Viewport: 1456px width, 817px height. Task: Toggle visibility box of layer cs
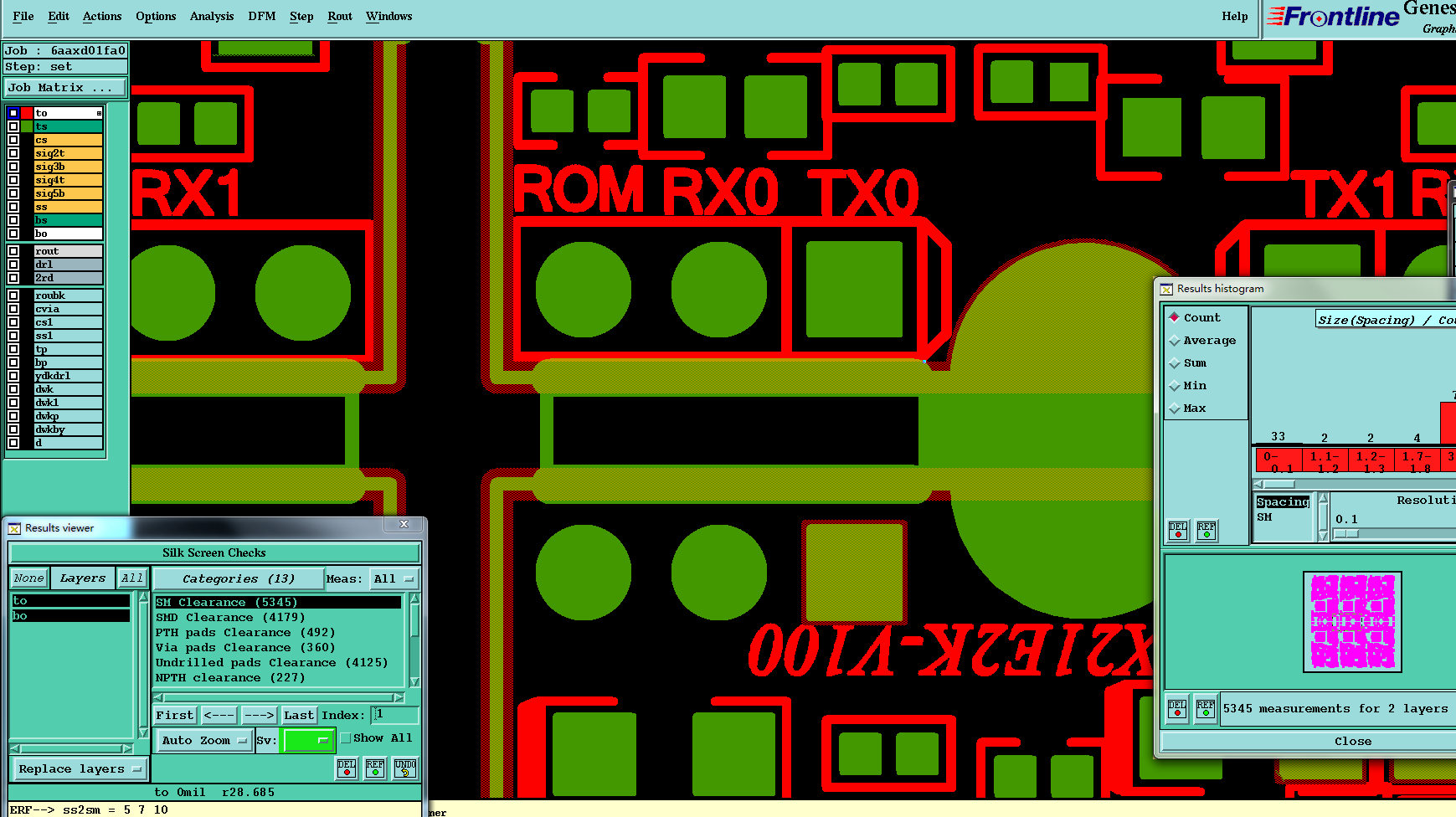click(13, 140)
